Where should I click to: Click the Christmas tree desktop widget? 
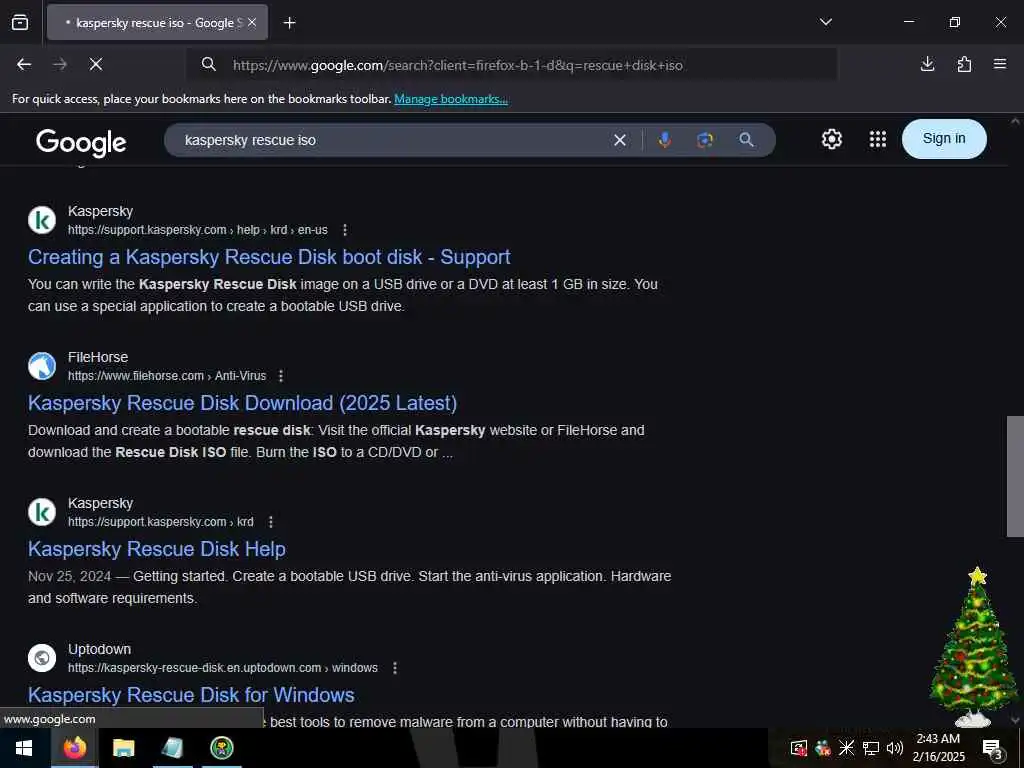tap(974, 647)
